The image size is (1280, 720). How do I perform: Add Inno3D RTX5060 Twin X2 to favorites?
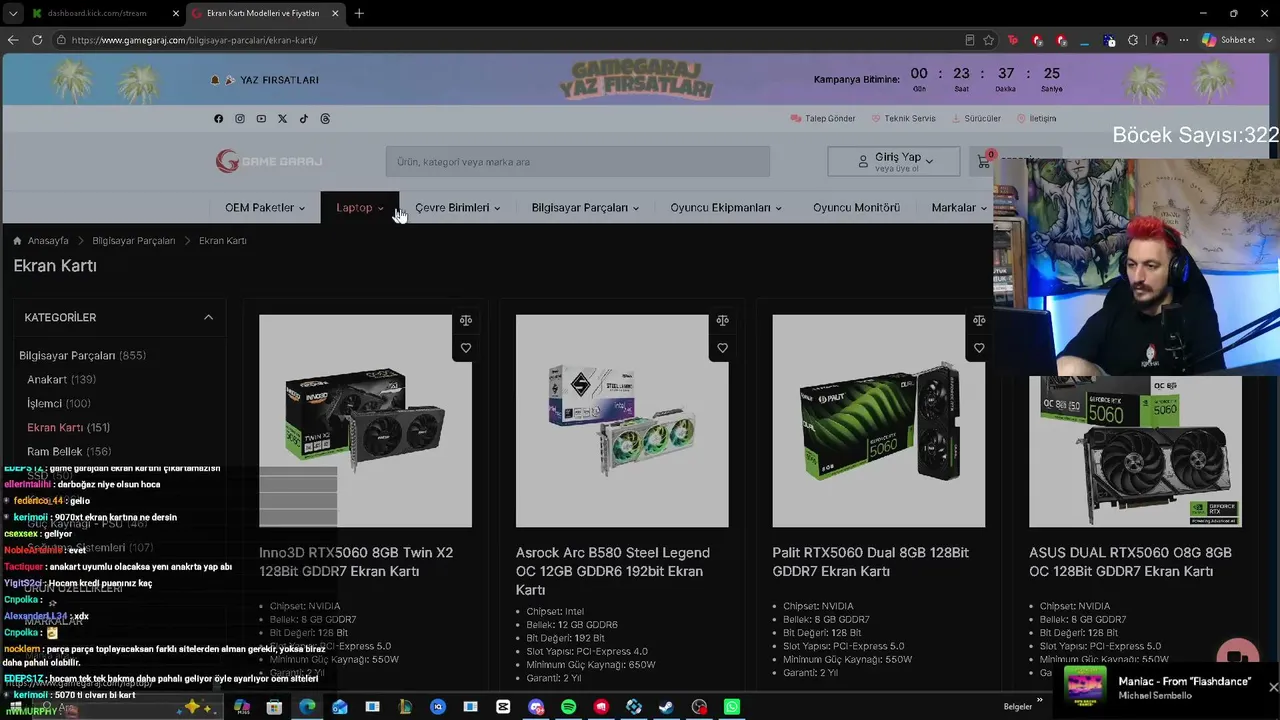(x=466, y=348)
